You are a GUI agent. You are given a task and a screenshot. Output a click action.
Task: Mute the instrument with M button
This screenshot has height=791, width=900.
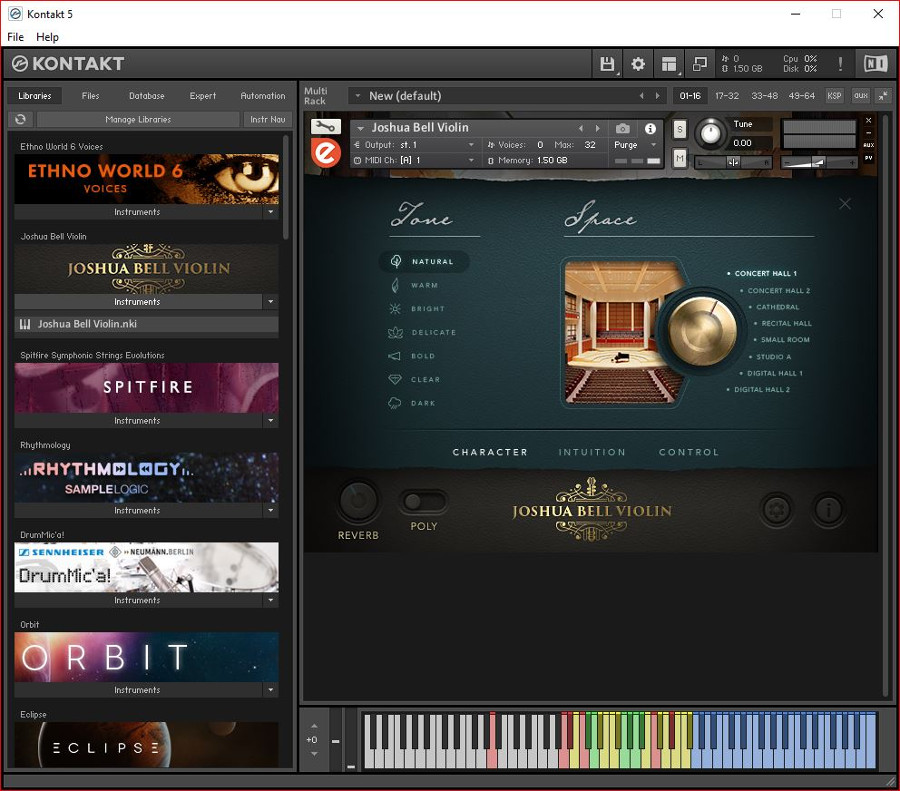[680, 158]
